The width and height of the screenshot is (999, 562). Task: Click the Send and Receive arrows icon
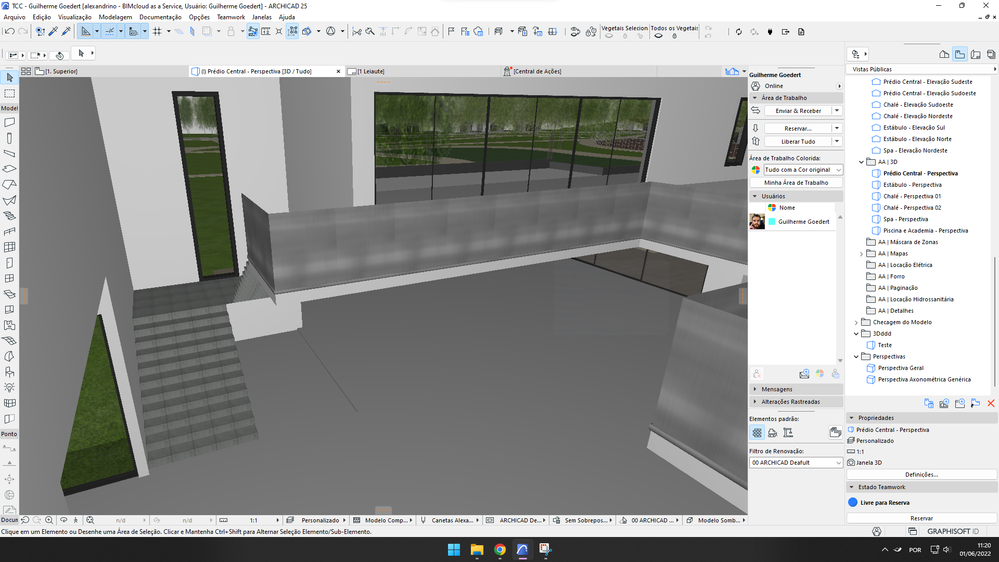756,111
